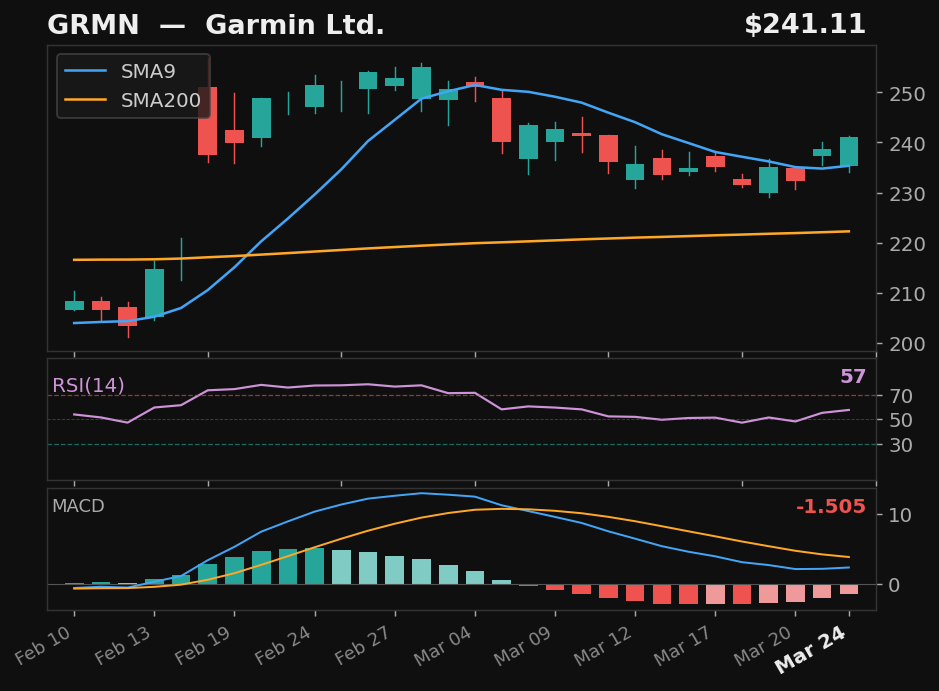
Task: Toggle visibility of the SMA9 overlay
Action: (146, 71)
